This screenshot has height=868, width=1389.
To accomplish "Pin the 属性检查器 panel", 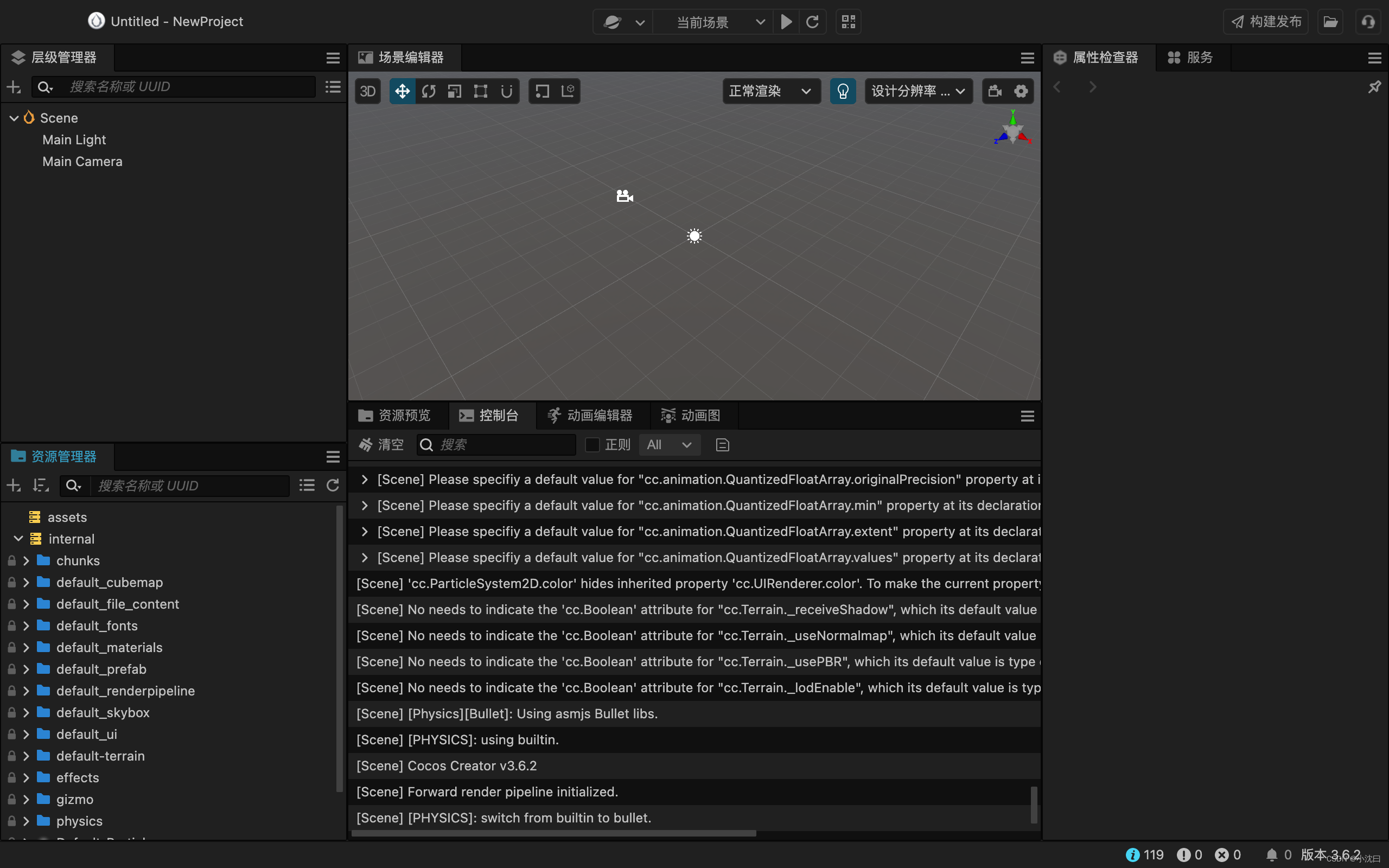I will (x=1375, y=87).
